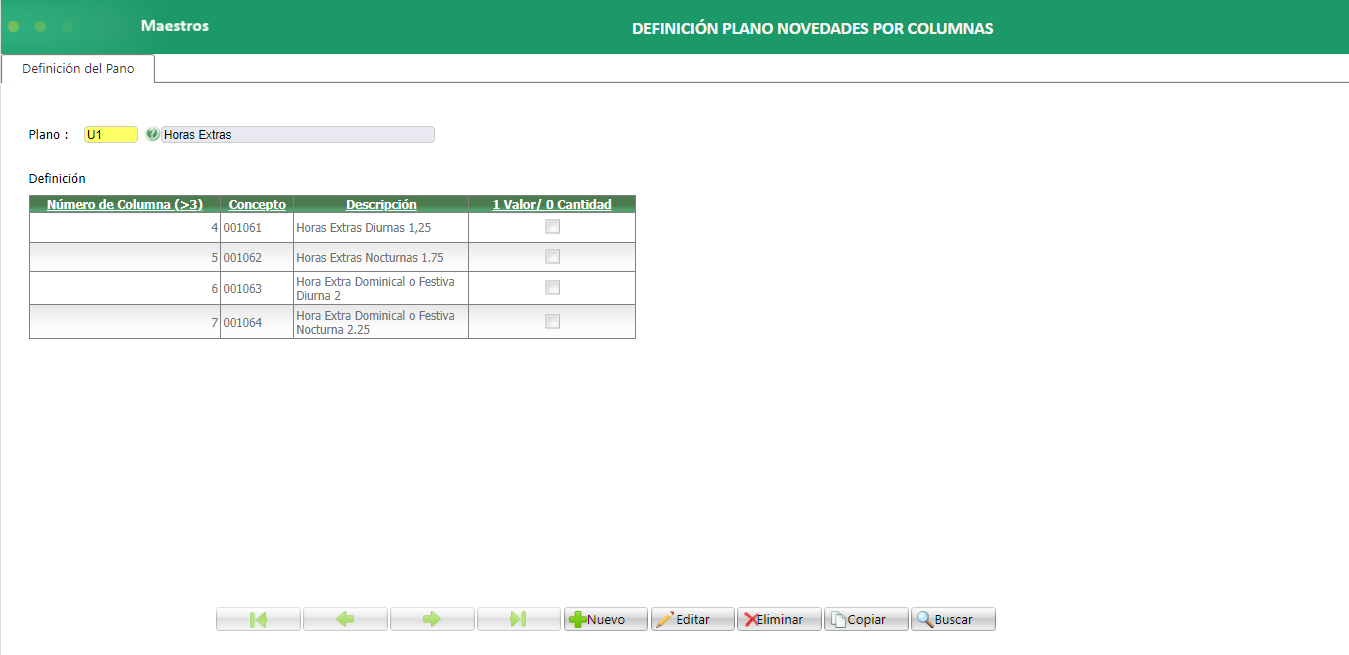The image size is (1349, 655).
Task: Click the Copiar button
Action: [x=866, y=619]
